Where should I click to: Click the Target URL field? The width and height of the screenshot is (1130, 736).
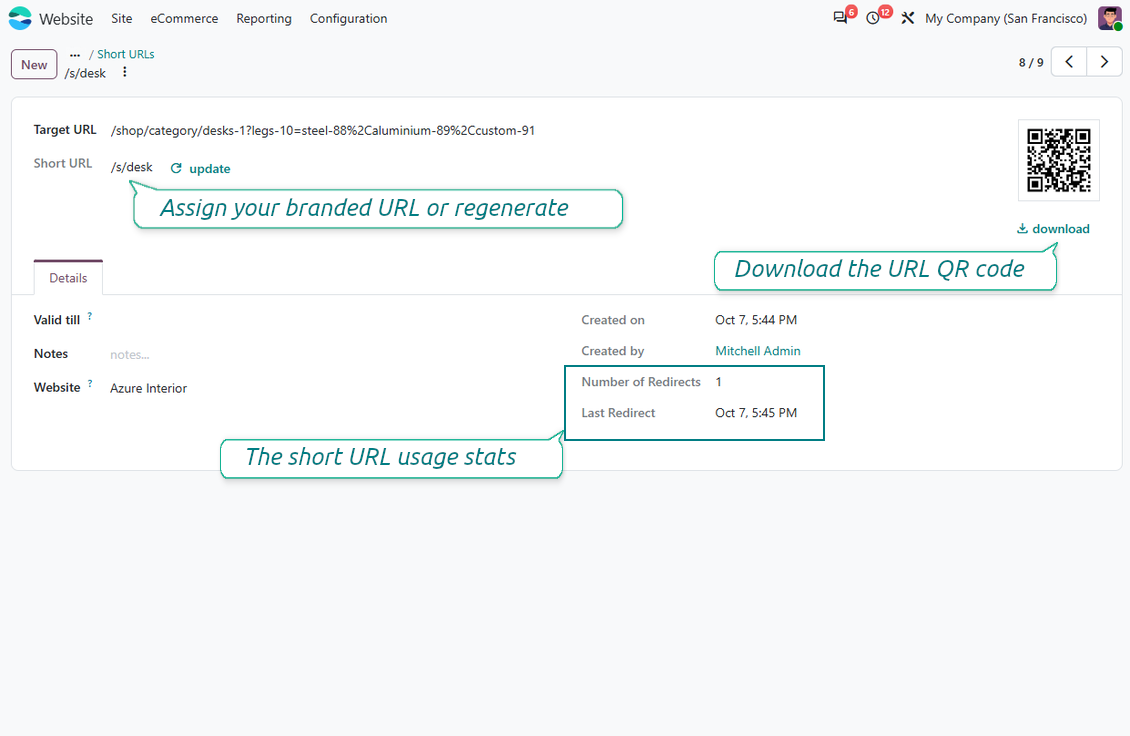tap(322, 130)
